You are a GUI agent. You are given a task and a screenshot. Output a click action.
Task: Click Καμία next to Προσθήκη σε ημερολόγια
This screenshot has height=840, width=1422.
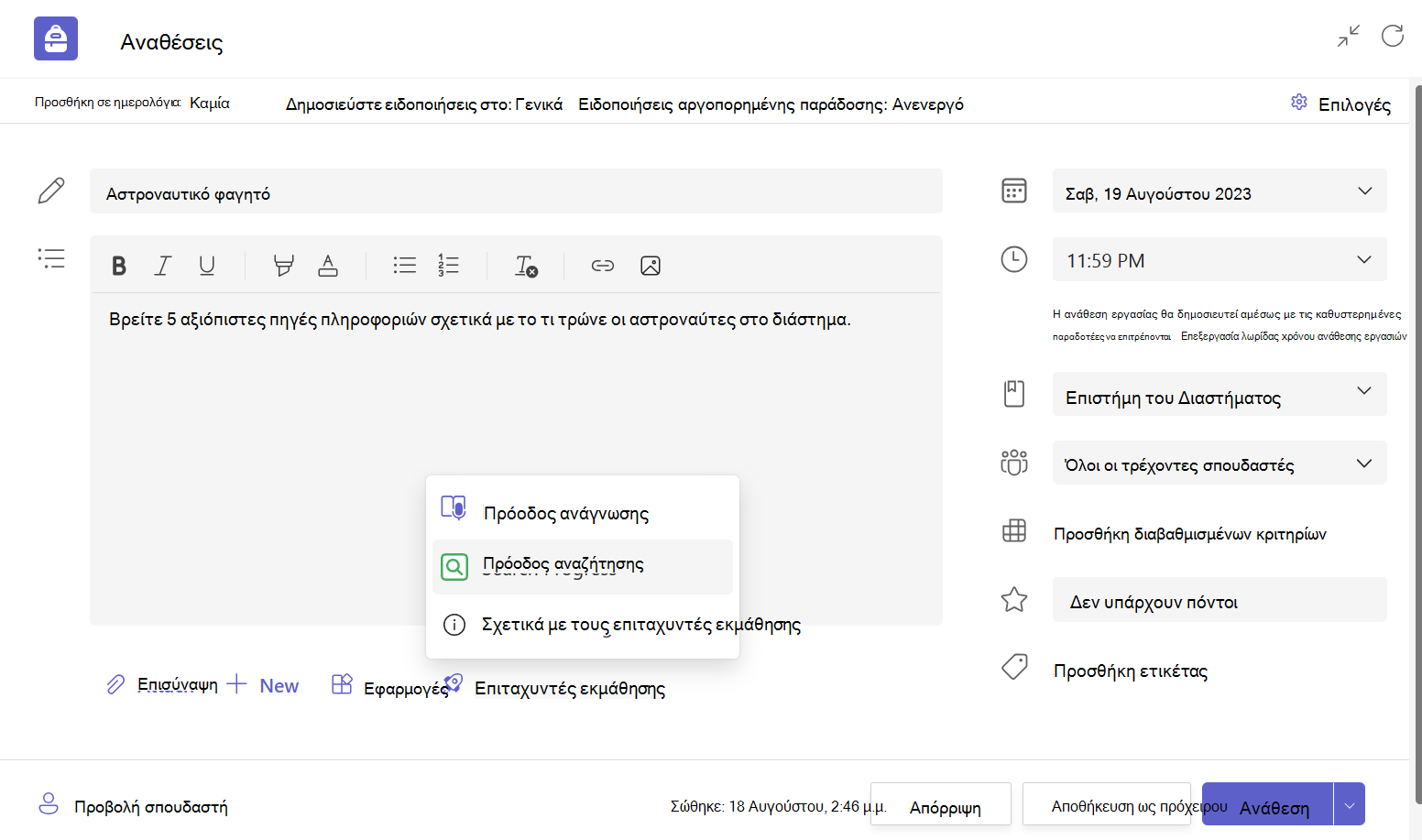click(210, 103)
